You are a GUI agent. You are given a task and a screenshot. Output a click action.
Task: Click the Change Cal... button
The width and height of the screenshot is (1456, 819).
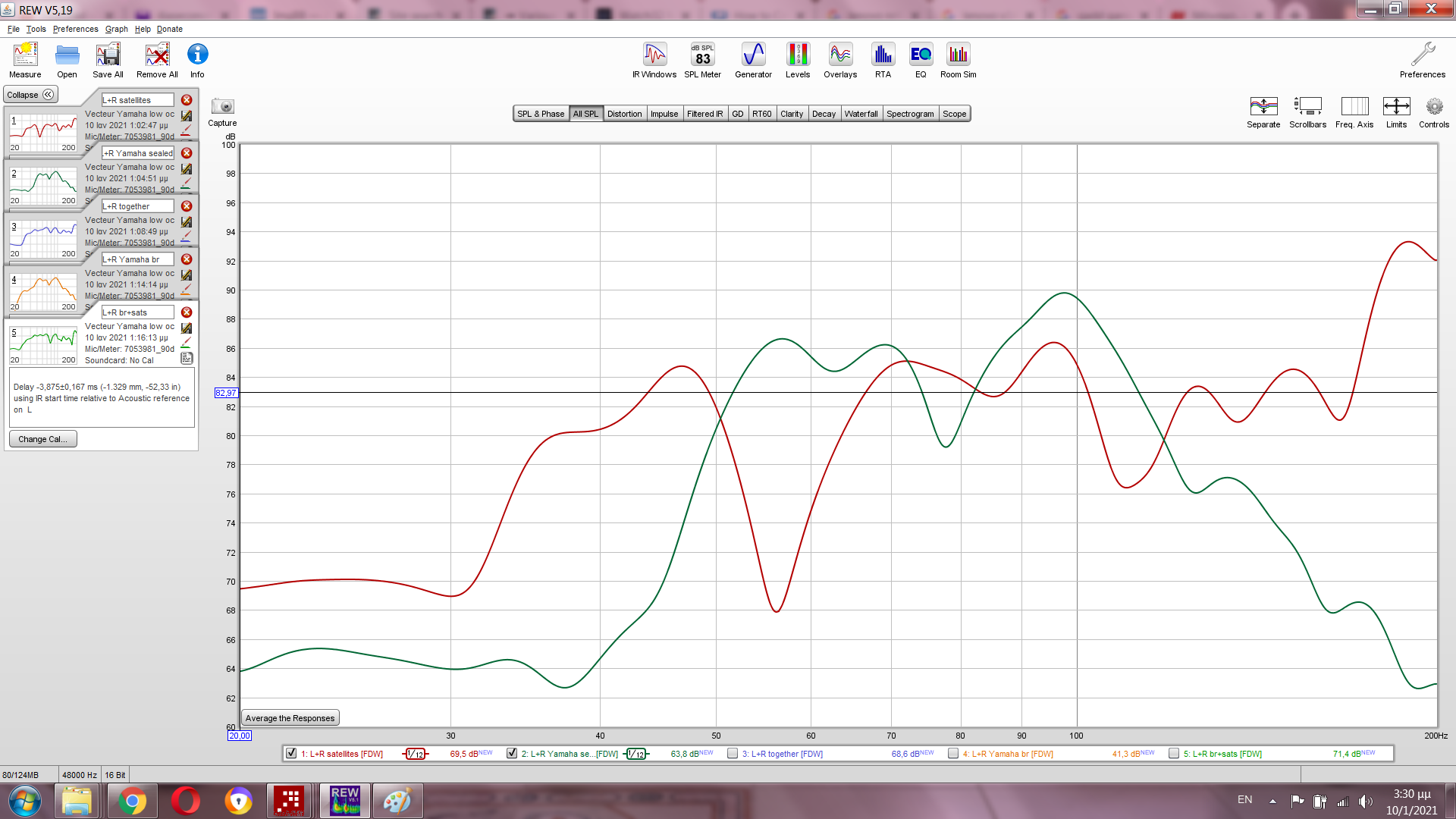(42, 439)
